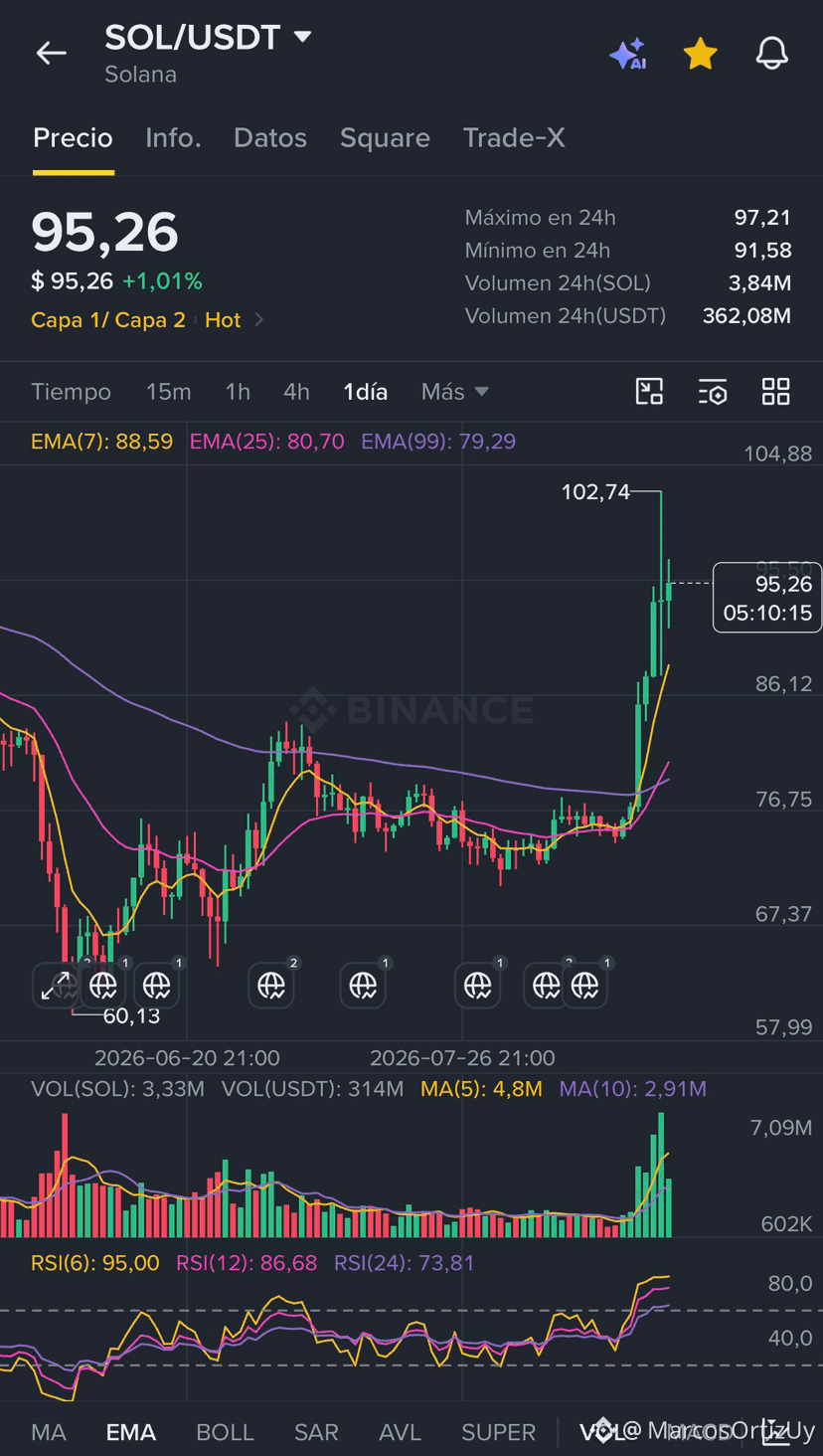823x1456 pixels.
Task: Enable the SAR indicator
Action: [x=316, y=1432]
